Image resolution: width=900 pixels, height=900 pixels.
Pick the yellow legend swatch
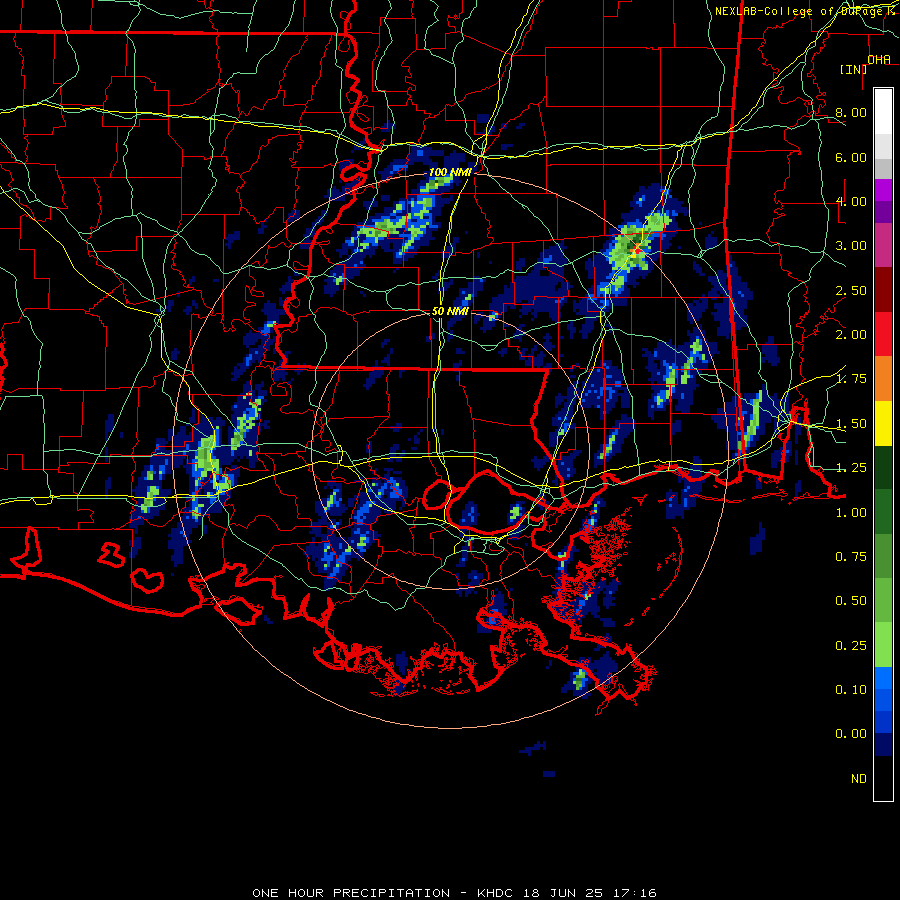tap(883, 424)
